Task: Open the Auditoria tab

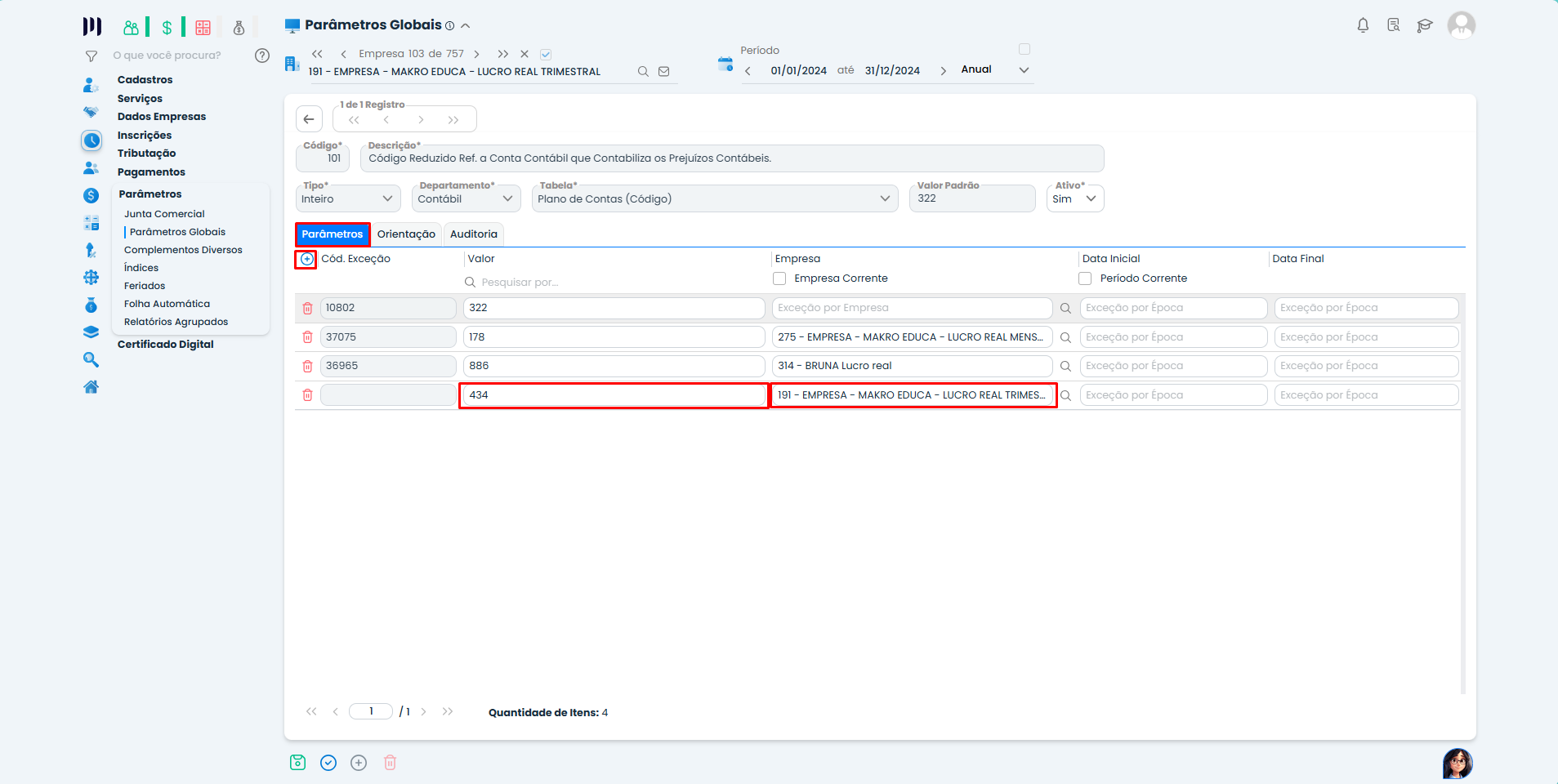Action: [x=473, y=234]
